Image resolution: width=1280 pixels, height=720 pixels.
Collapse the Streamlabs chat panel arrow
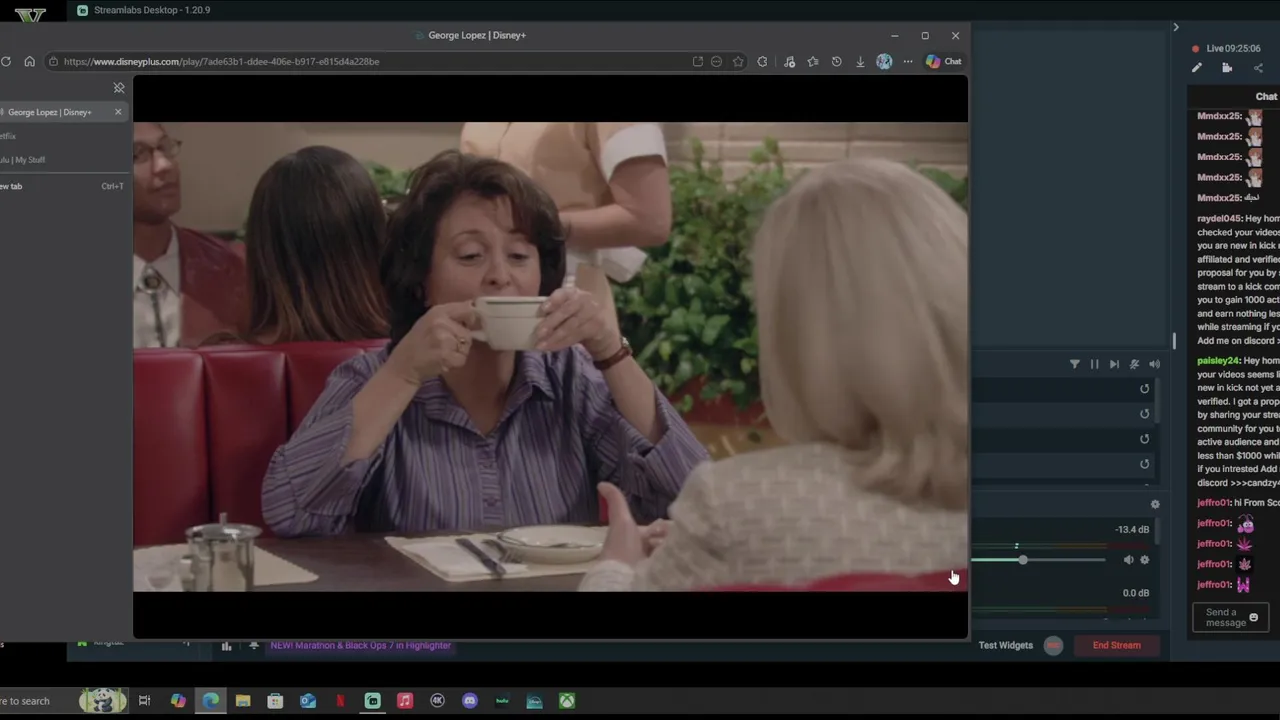[1176, 27]
